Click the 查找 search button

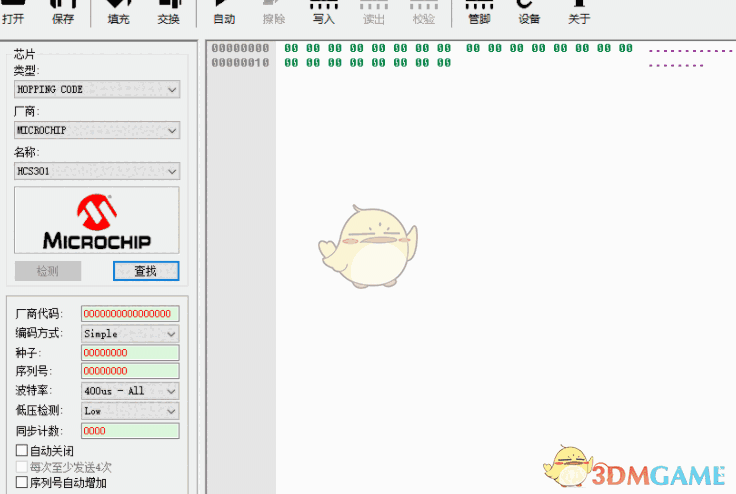point(146,271)
